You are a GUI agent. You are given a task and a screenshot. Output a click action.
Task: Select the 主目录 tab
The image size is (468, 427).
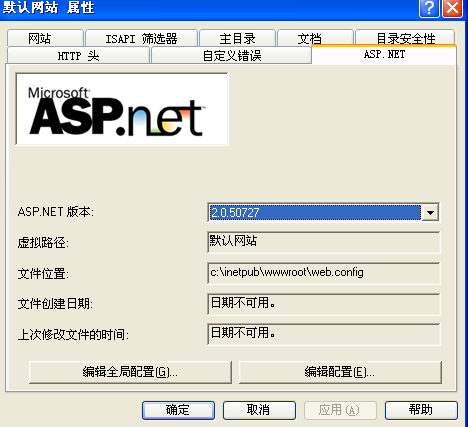click(237, 38)
